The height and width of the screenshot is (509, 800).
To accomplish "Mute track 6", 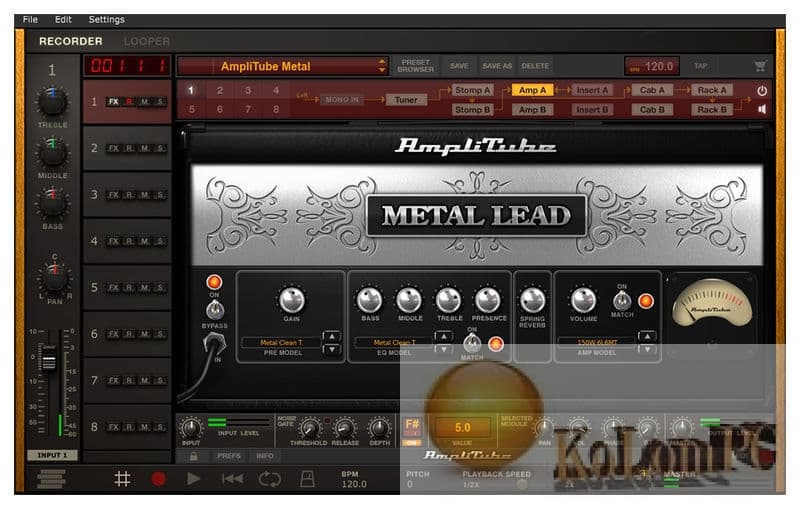I will tap(145, 334).
